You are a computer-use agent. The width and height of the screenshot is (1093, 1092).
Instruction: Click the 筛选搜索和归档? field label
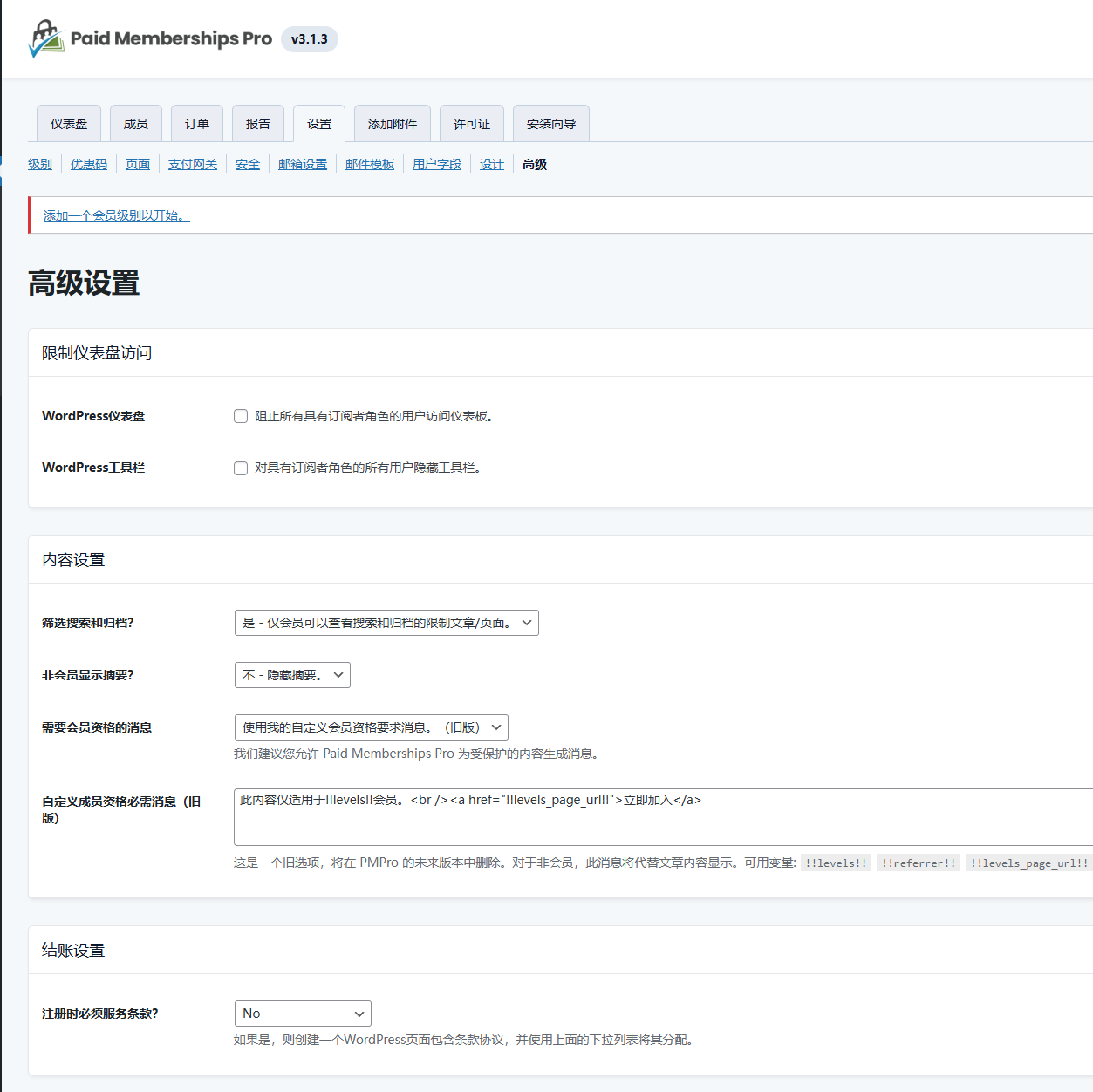[88, 623]
